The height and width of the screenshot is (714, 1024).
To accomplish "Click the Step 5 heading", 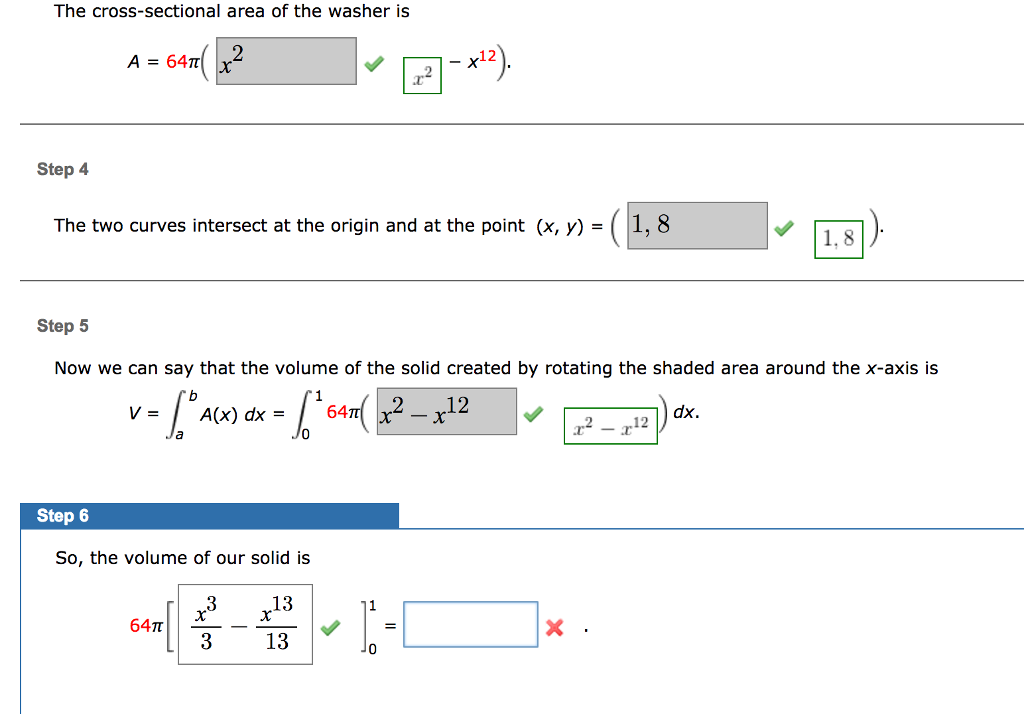I will (63, 325).
